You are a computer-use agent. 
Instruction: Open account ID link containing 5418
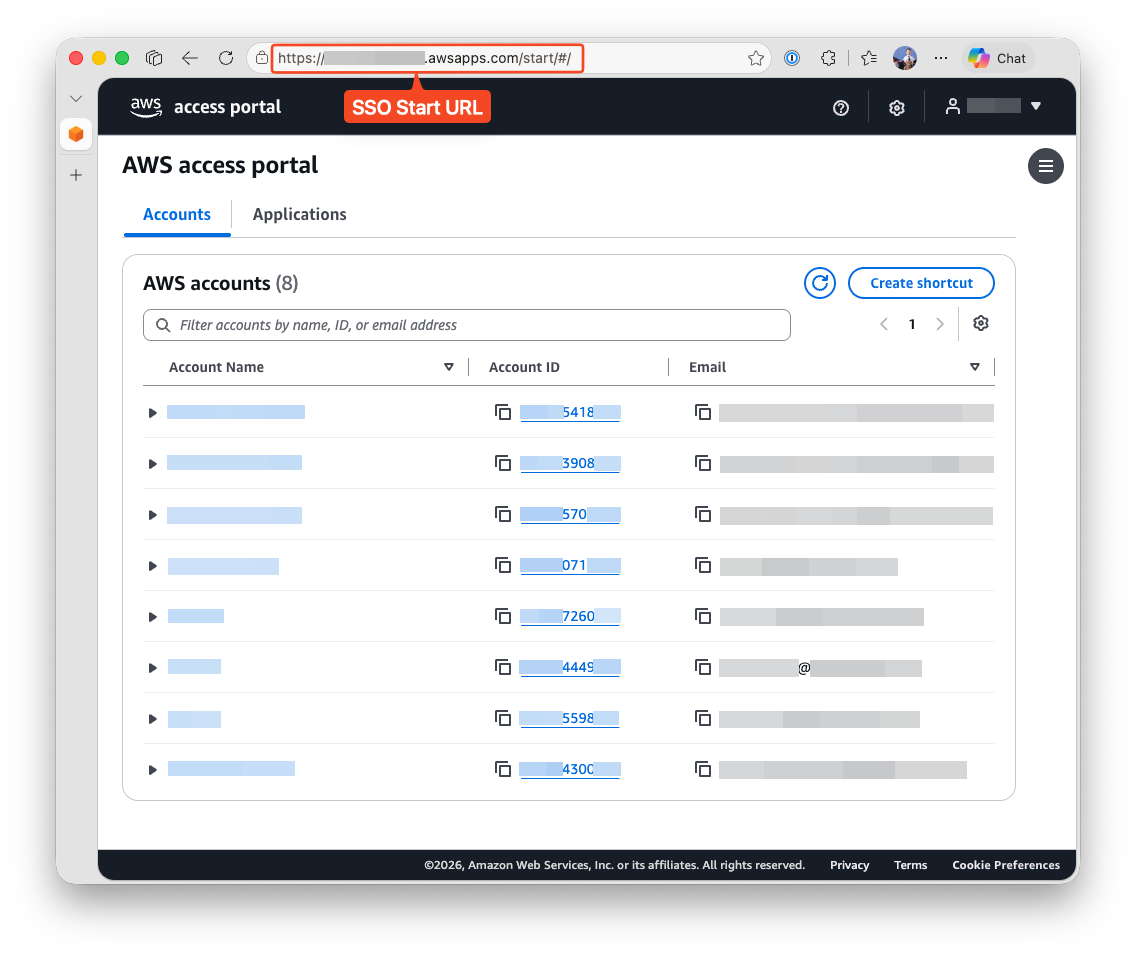pos(570,412)
